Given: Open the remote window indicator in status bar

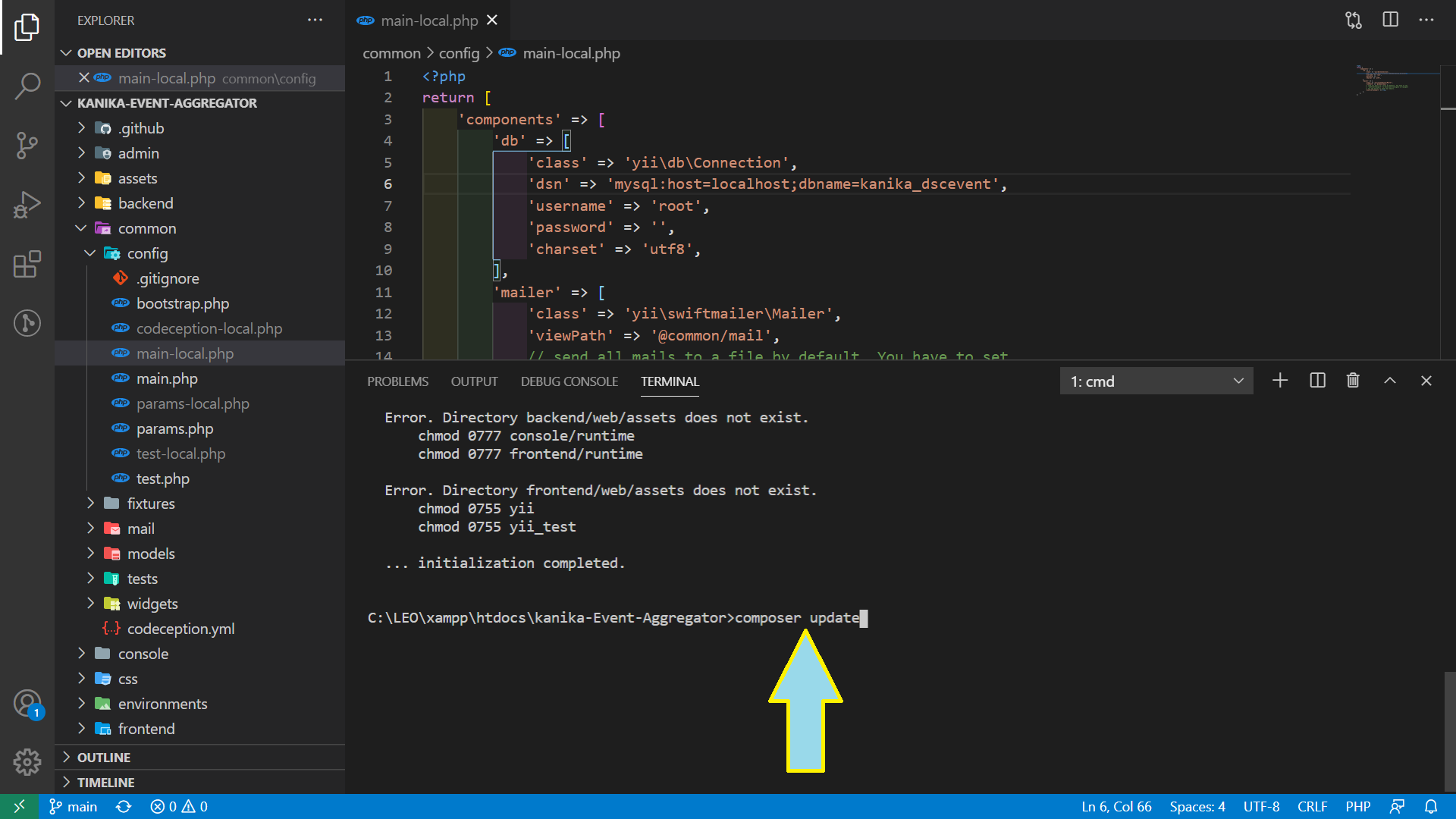Looking at the screenshot, I should [x=20, y=807].
